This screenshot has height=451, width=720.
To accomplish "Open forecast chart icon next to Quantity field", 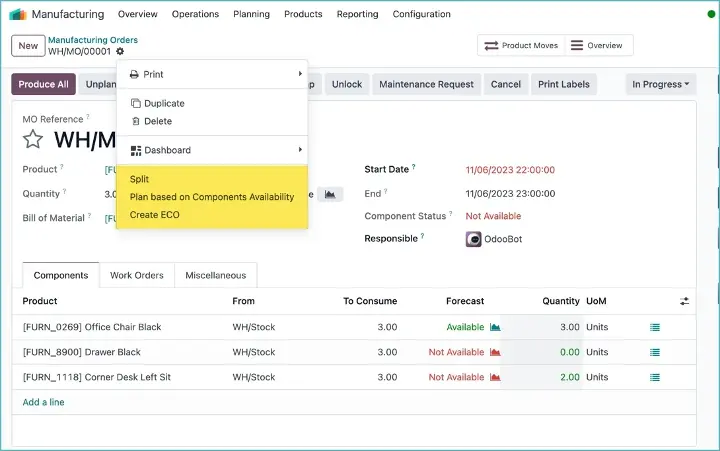I will [330, 194].
